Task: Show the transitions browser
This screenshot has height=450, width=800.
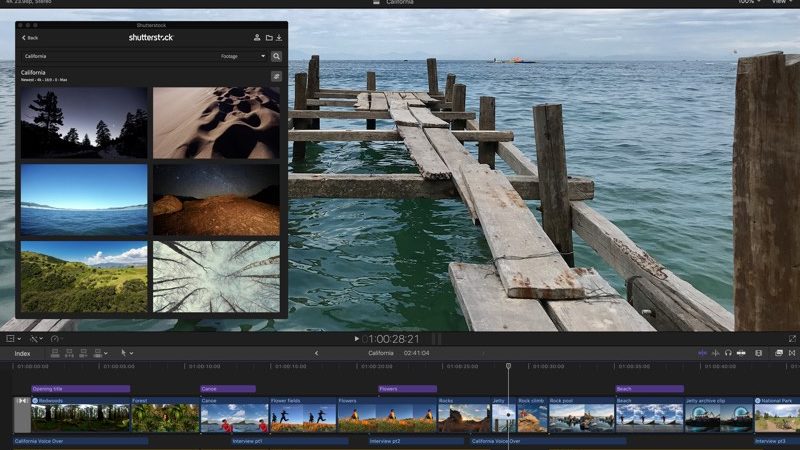Action: tap(792, 353)
